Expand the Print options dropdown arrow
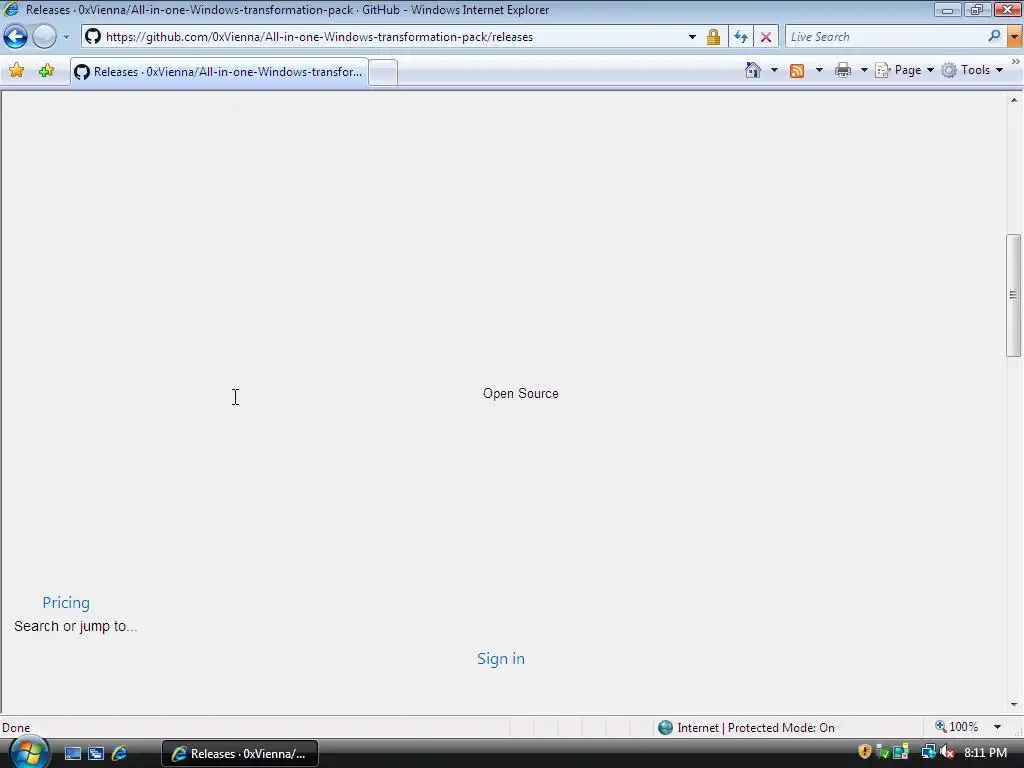 tap(863, 70)
